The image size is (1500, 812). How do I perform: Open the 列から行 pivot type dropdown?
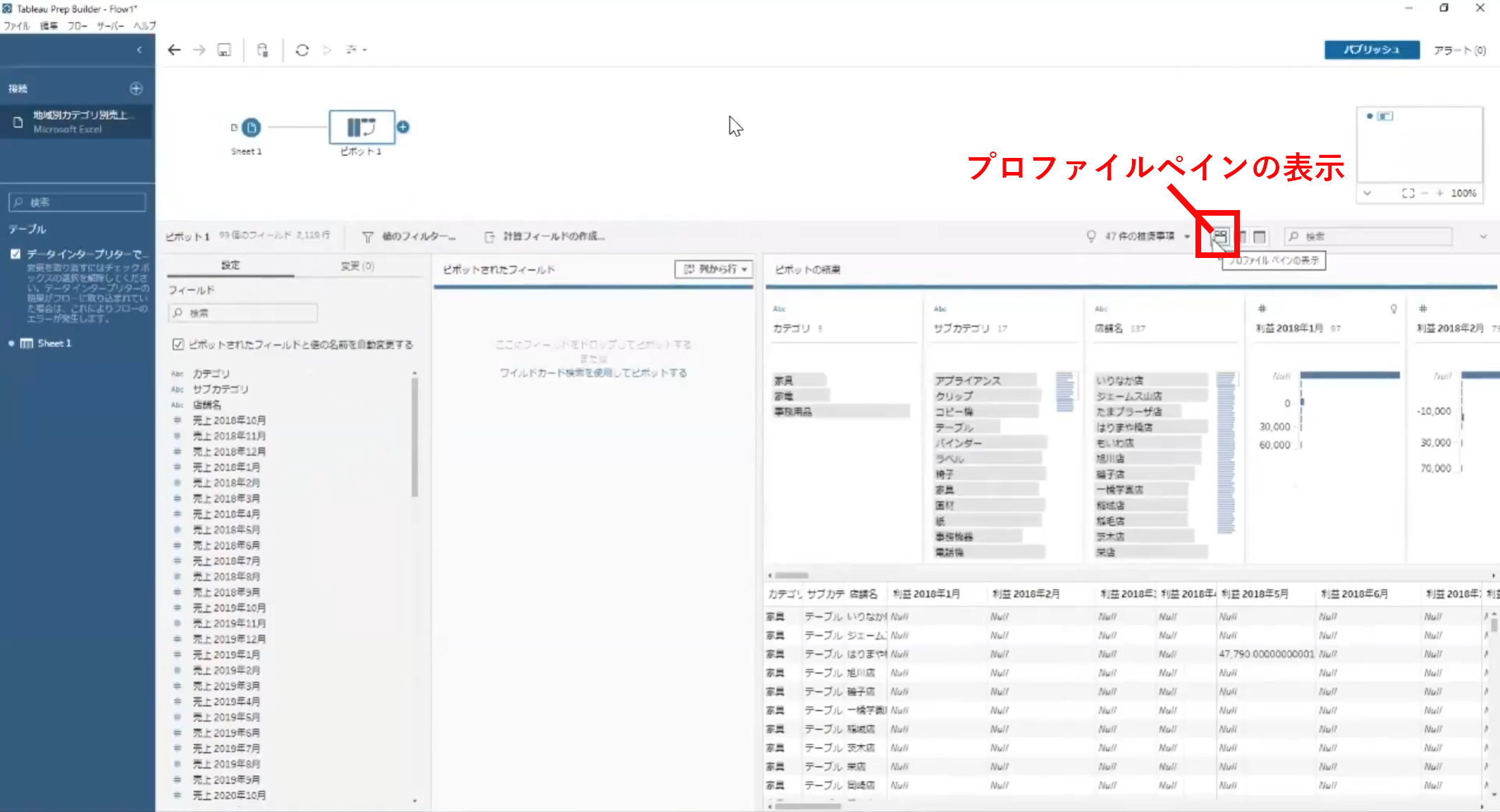(x=714, y=269)
